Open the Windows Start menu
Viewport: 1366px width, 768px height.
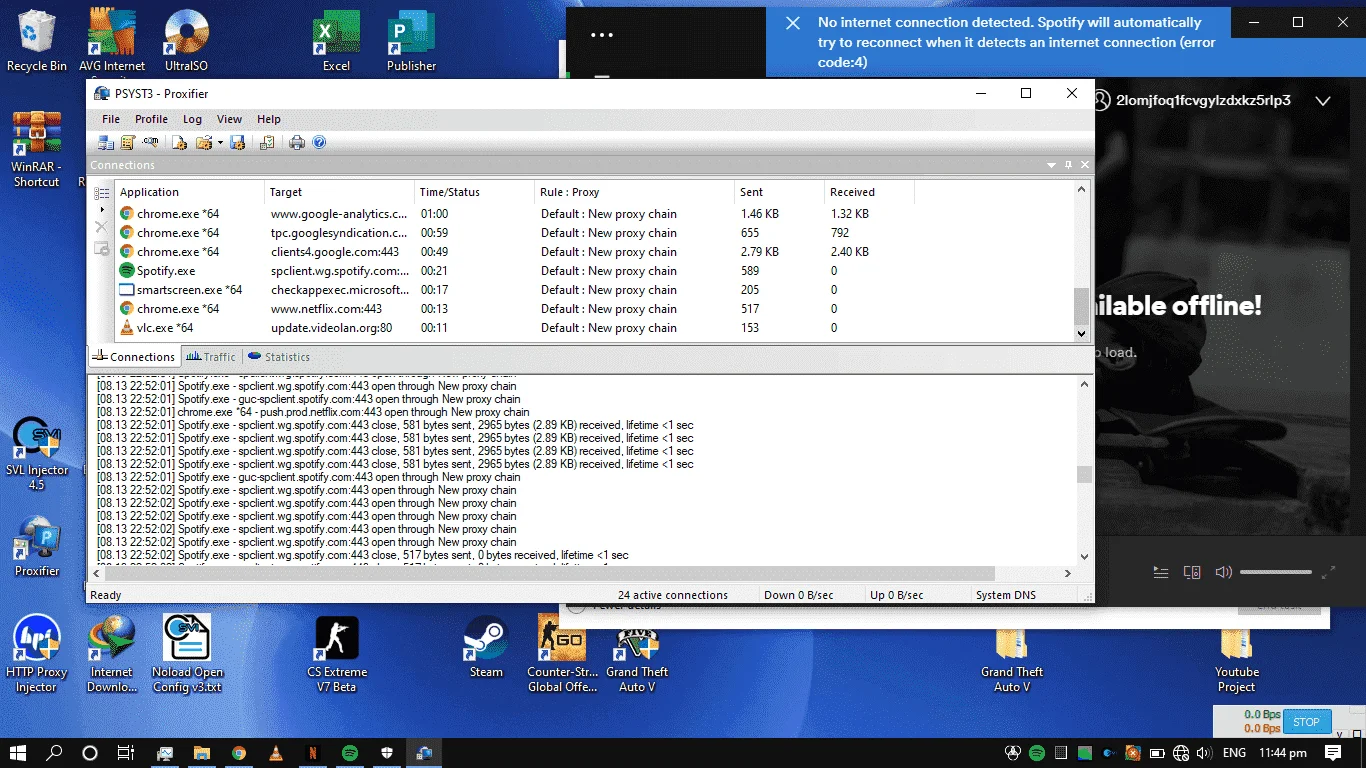pyautogui.click(x=17, y=753)
